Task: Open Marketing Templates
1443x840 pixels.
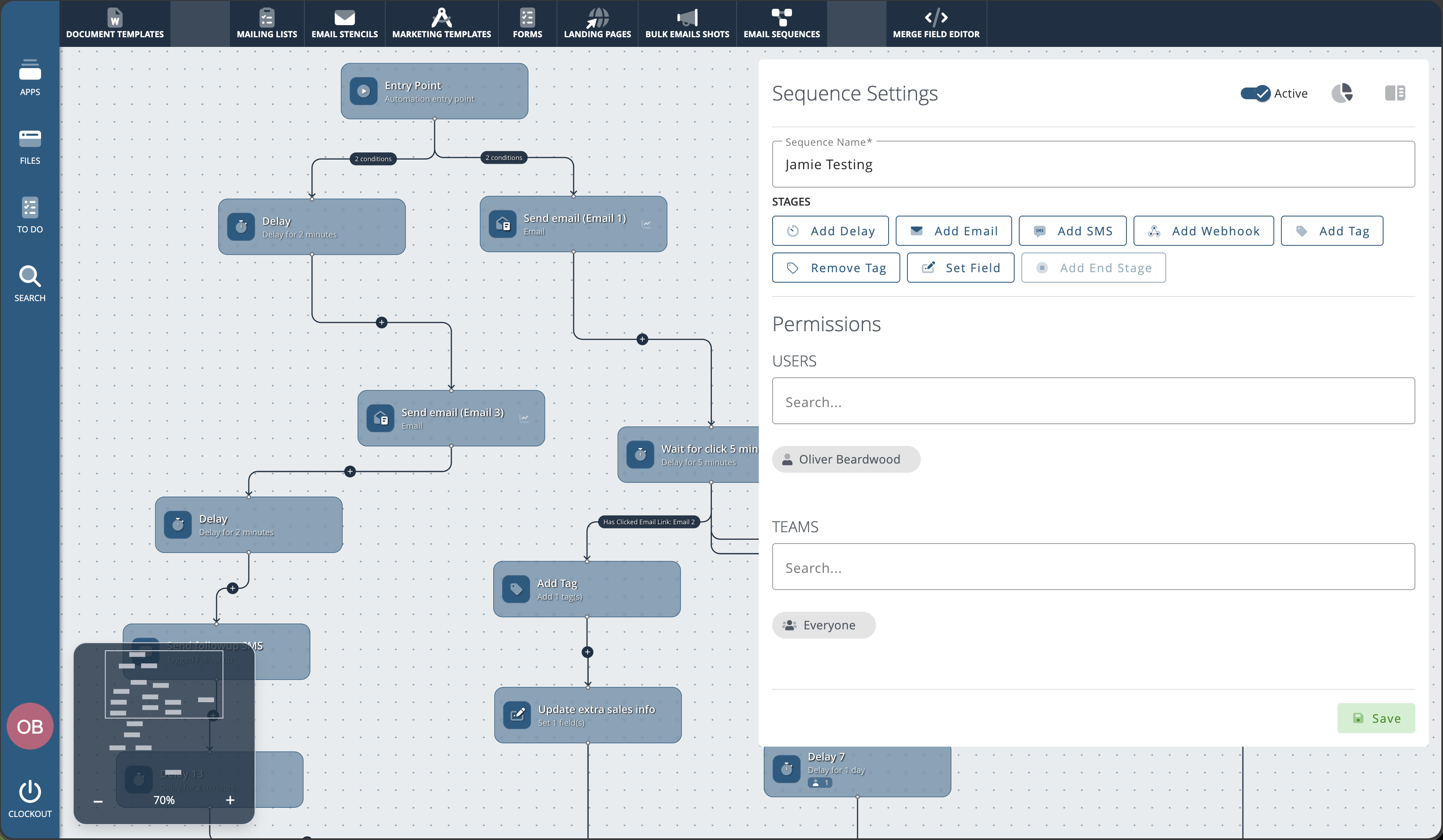Action: tap(441, 23)
